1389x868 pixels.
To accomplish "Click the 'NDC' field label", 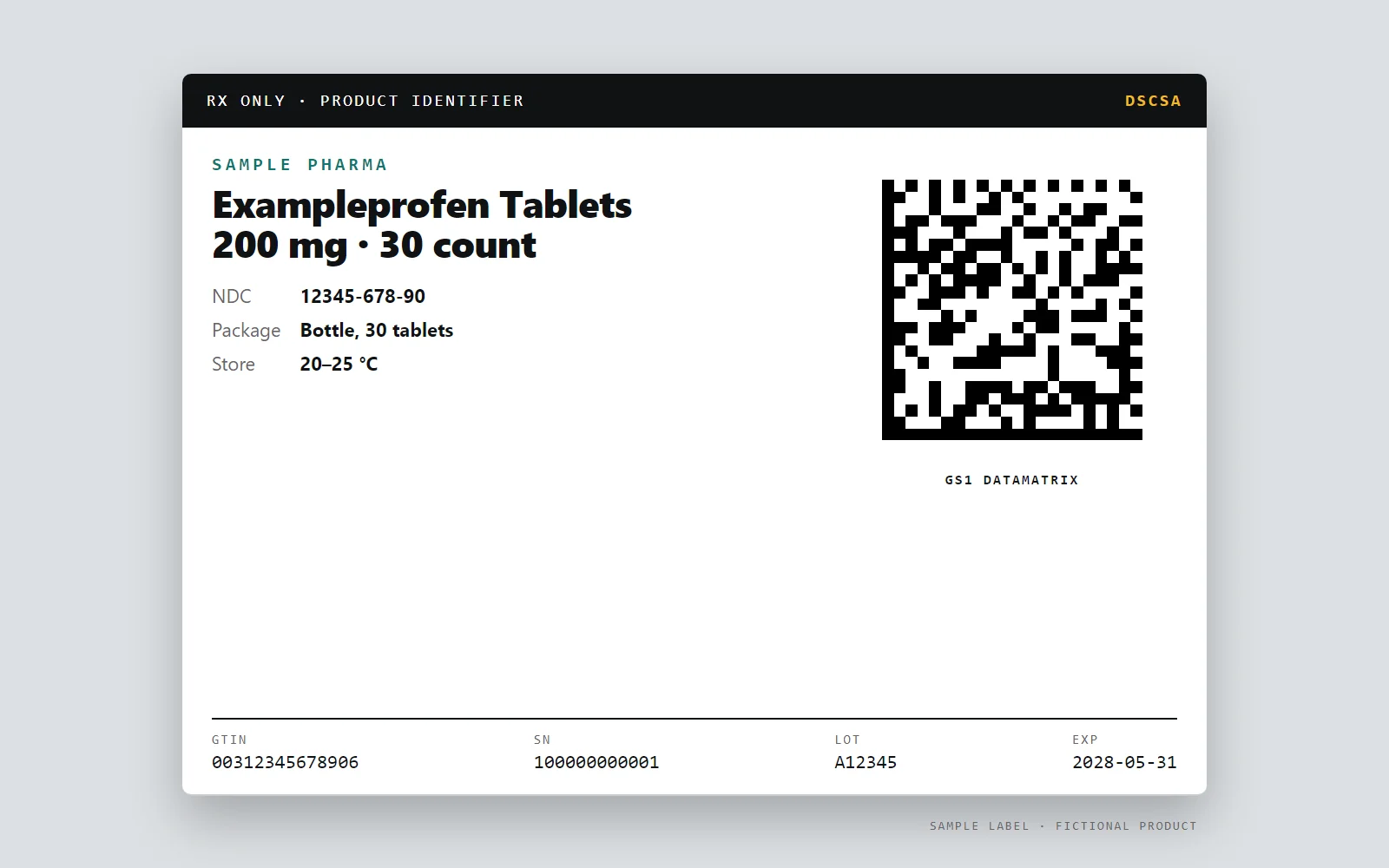I will (x=232, y=296).
